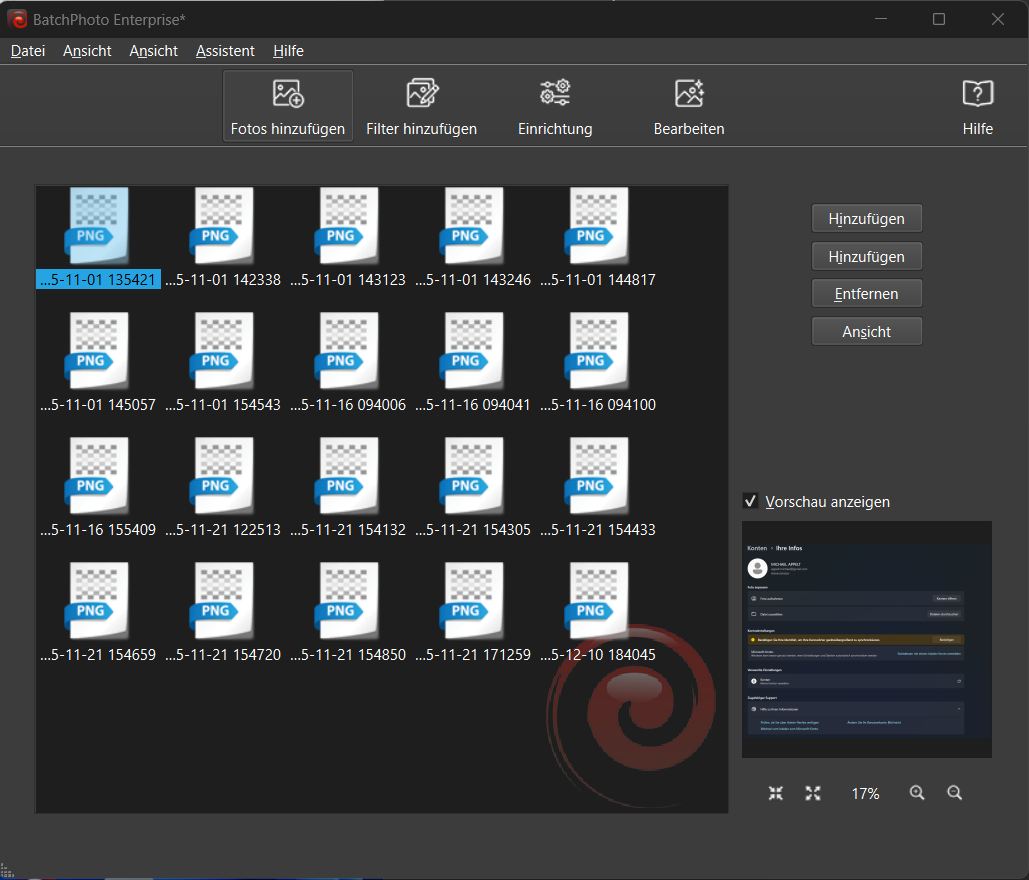Open the Hilfe menu in menu bar
1029x880 pixels.
coord(288,51)
